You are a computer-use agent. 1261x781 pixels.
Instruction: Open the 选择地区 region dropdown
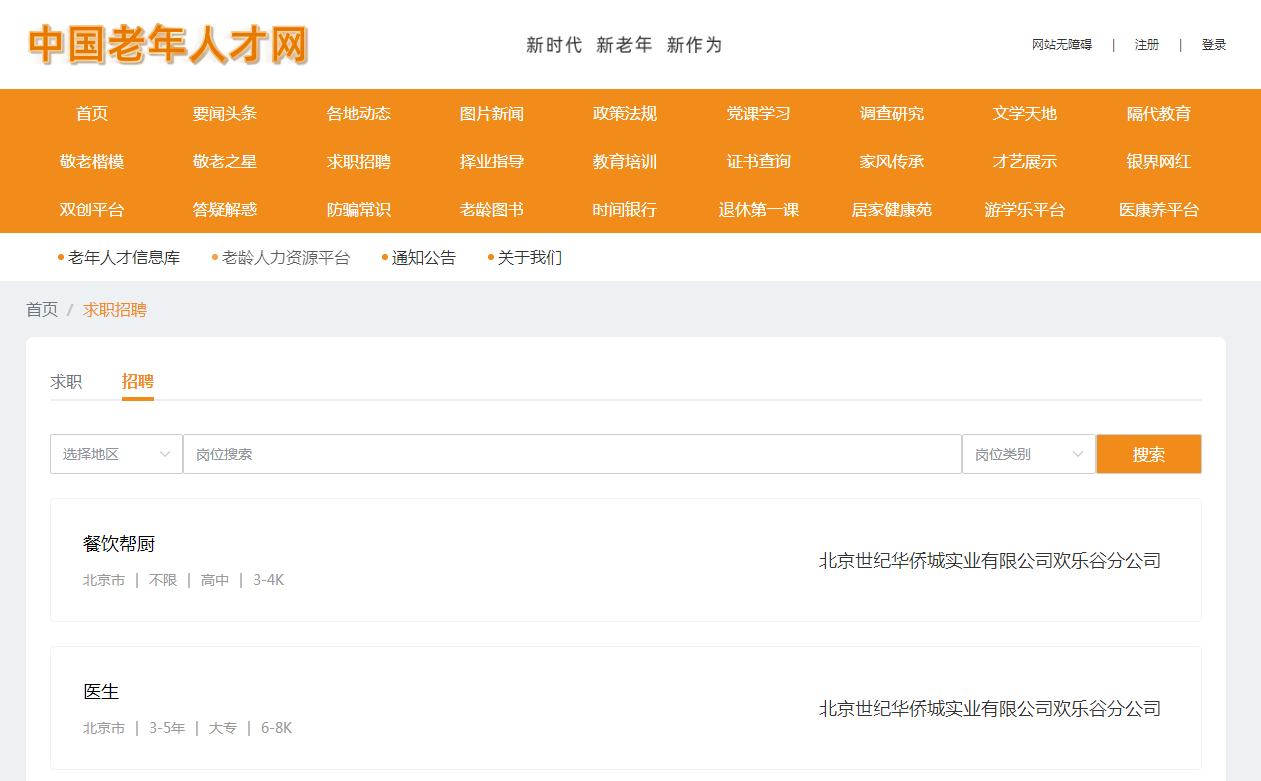point(116,454)
